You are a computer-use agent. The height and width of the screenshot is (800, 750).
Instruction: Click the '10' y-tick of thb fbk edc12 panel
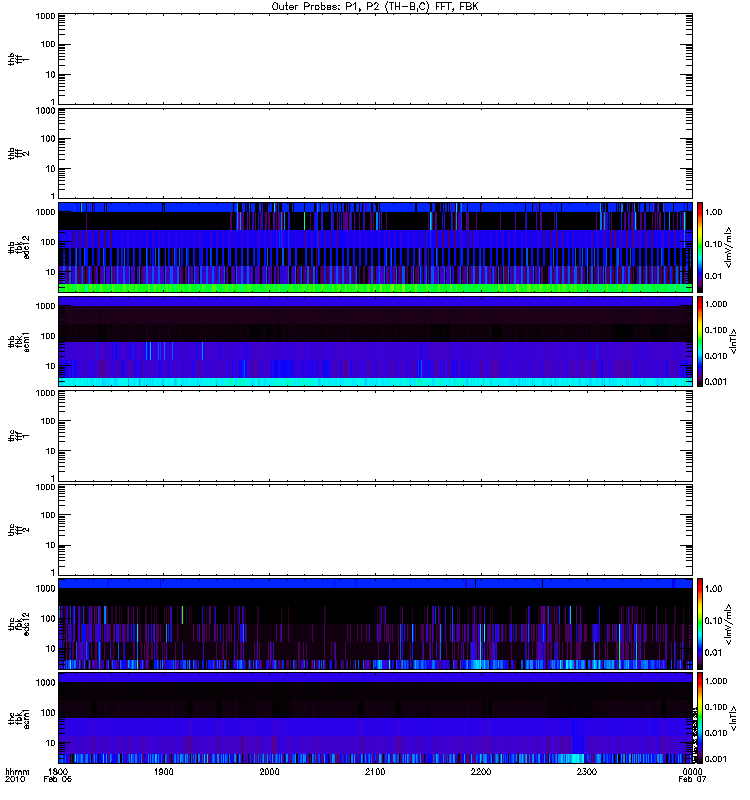(50, 272)
